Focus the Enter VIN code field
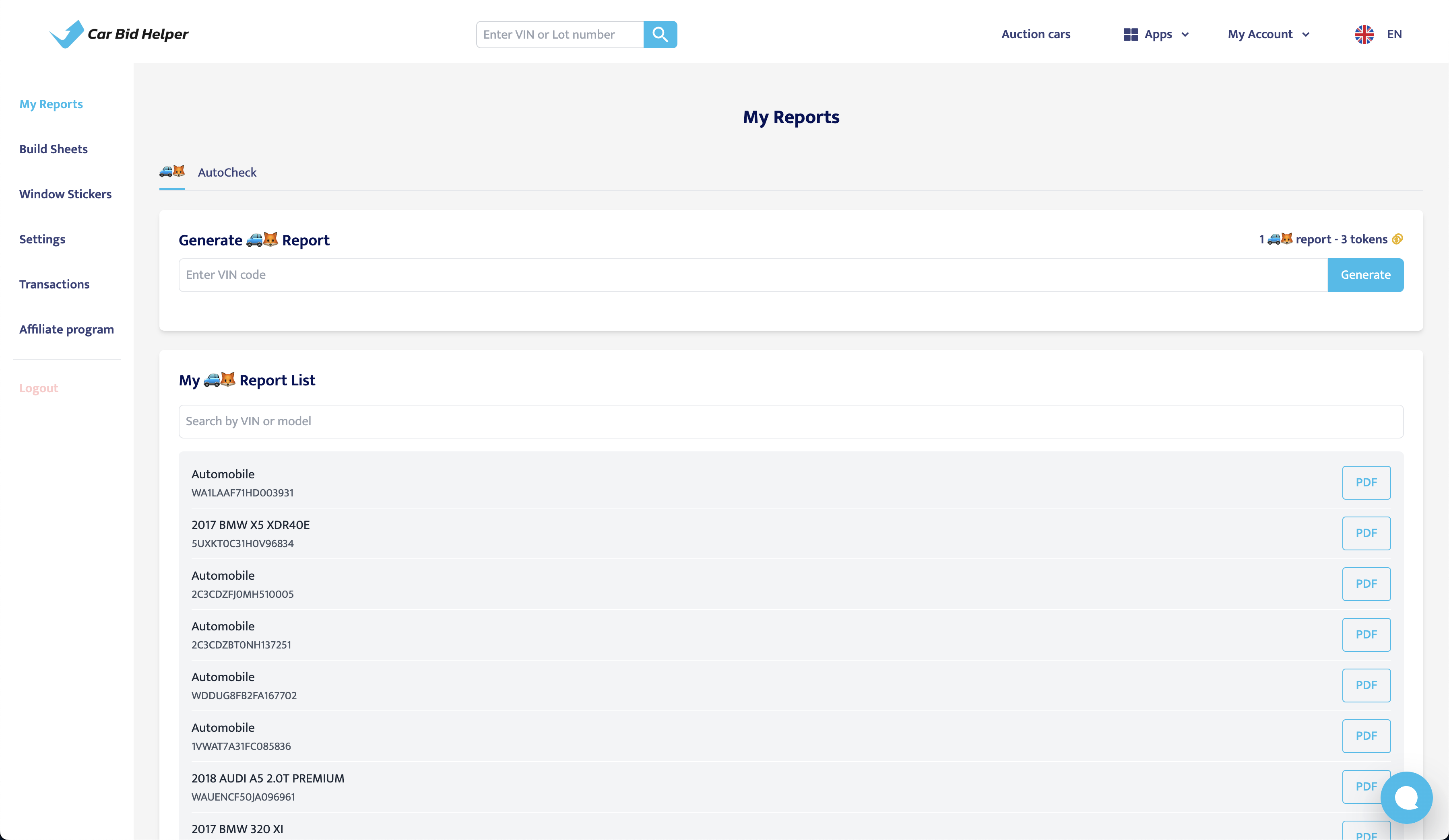Screen dimensions: 1449x840 (x=753, y=275)
